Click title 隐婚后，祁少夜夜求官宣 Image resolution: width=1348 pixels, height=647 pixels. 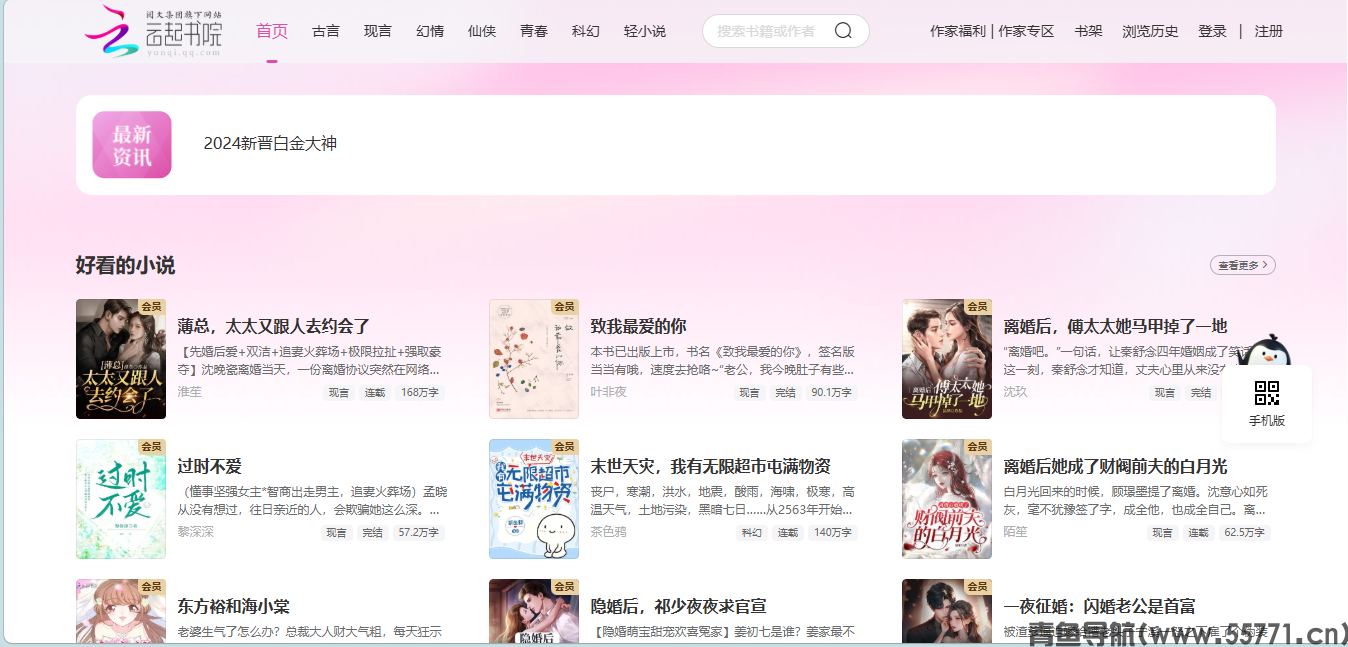coord(679,606)
